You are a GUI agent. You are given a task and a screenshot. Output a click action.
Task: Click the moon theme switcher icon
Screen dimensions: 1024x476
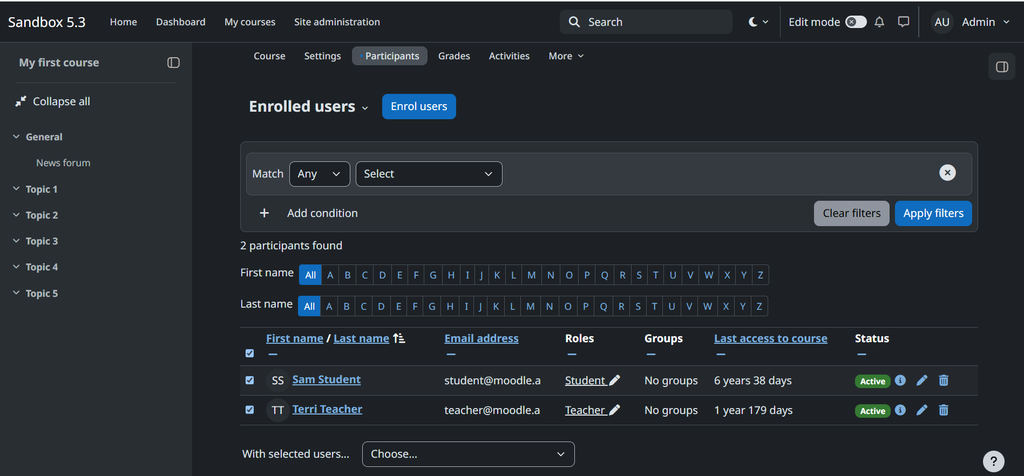[x=753, y=22]
